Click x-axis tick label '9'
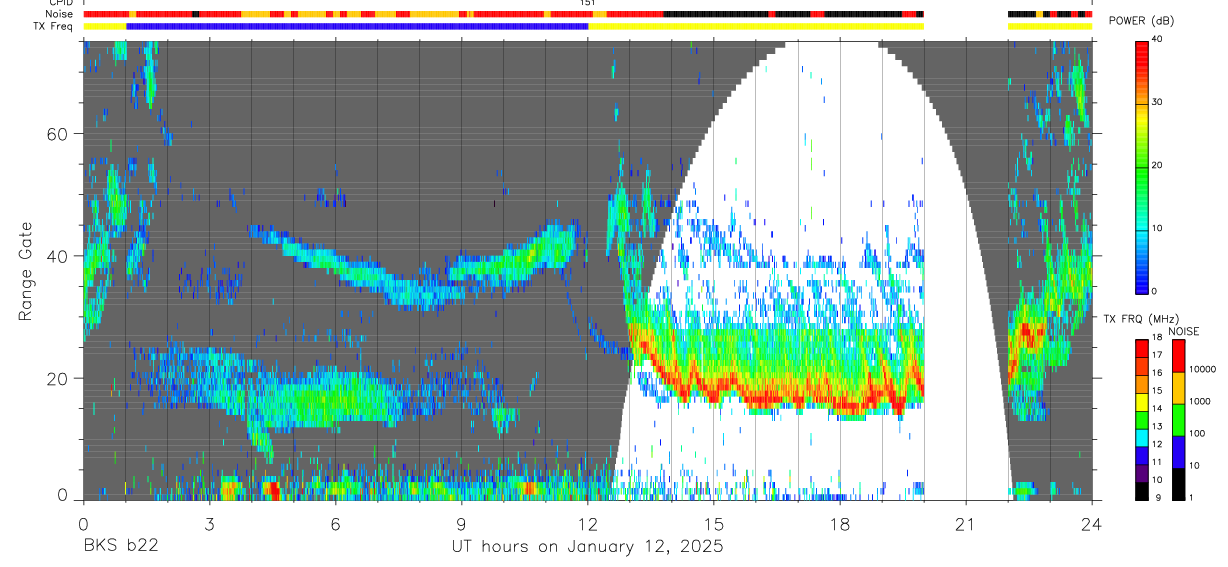This screenshot has height=567, width=1228. [461, 523]
